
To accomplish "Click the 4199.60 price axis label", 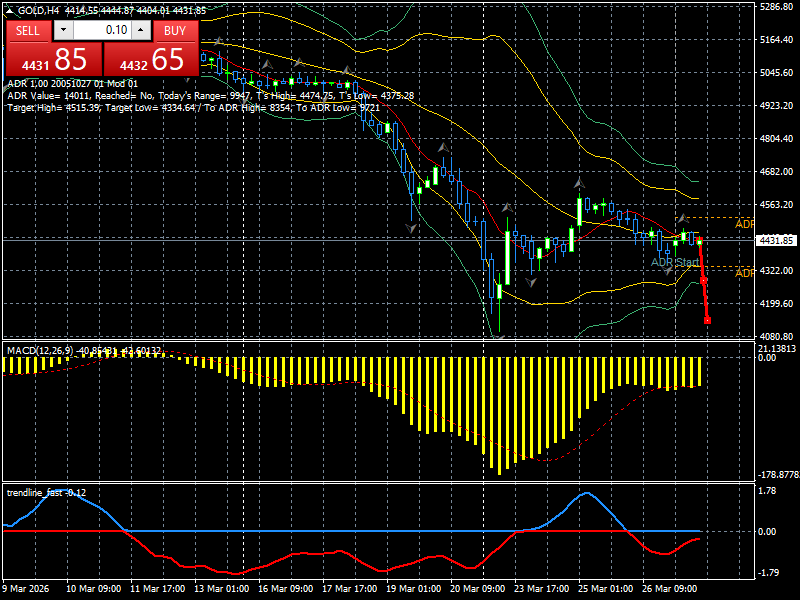I will click(777, 304).
